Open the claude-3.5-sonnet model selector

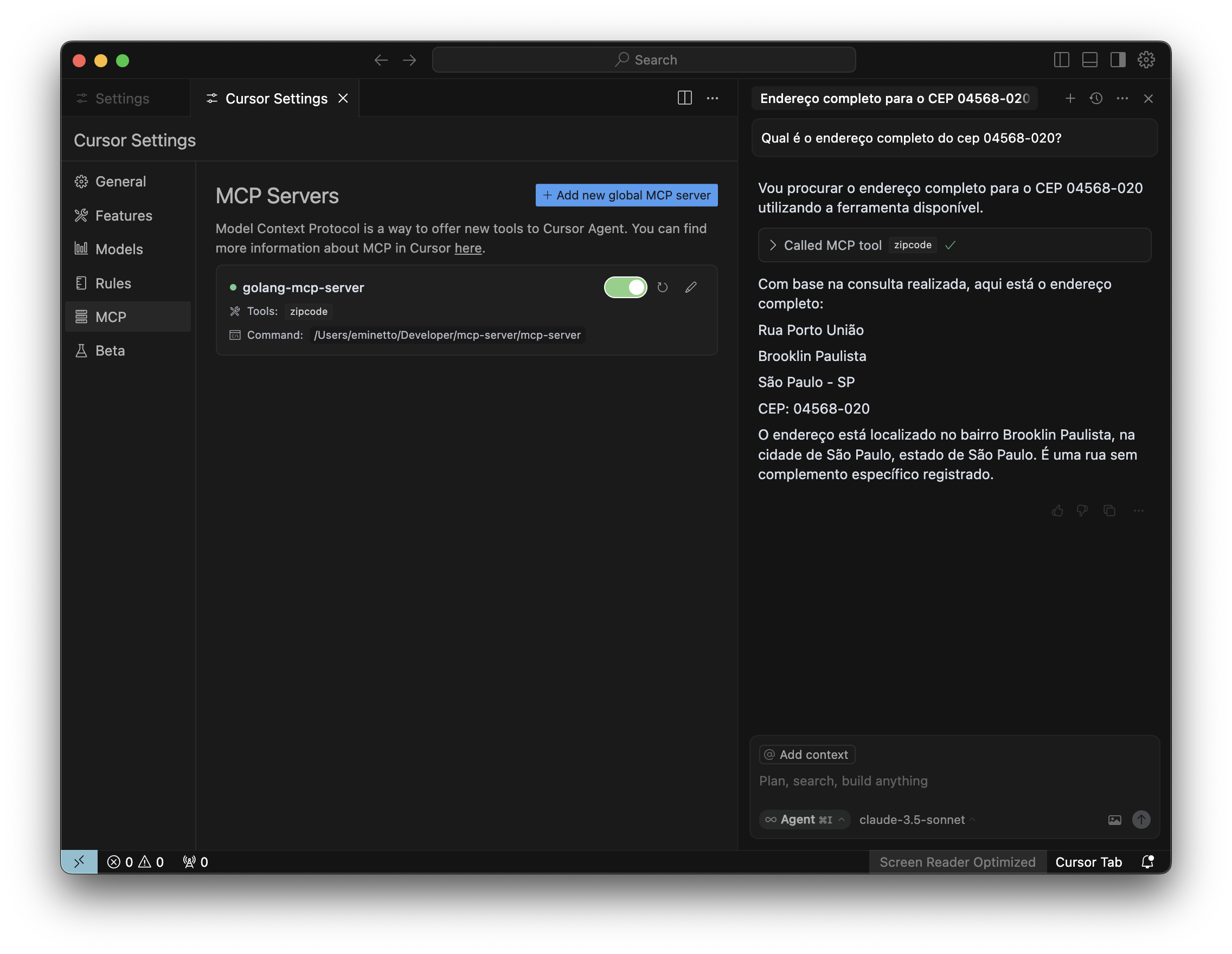[916, 820]
